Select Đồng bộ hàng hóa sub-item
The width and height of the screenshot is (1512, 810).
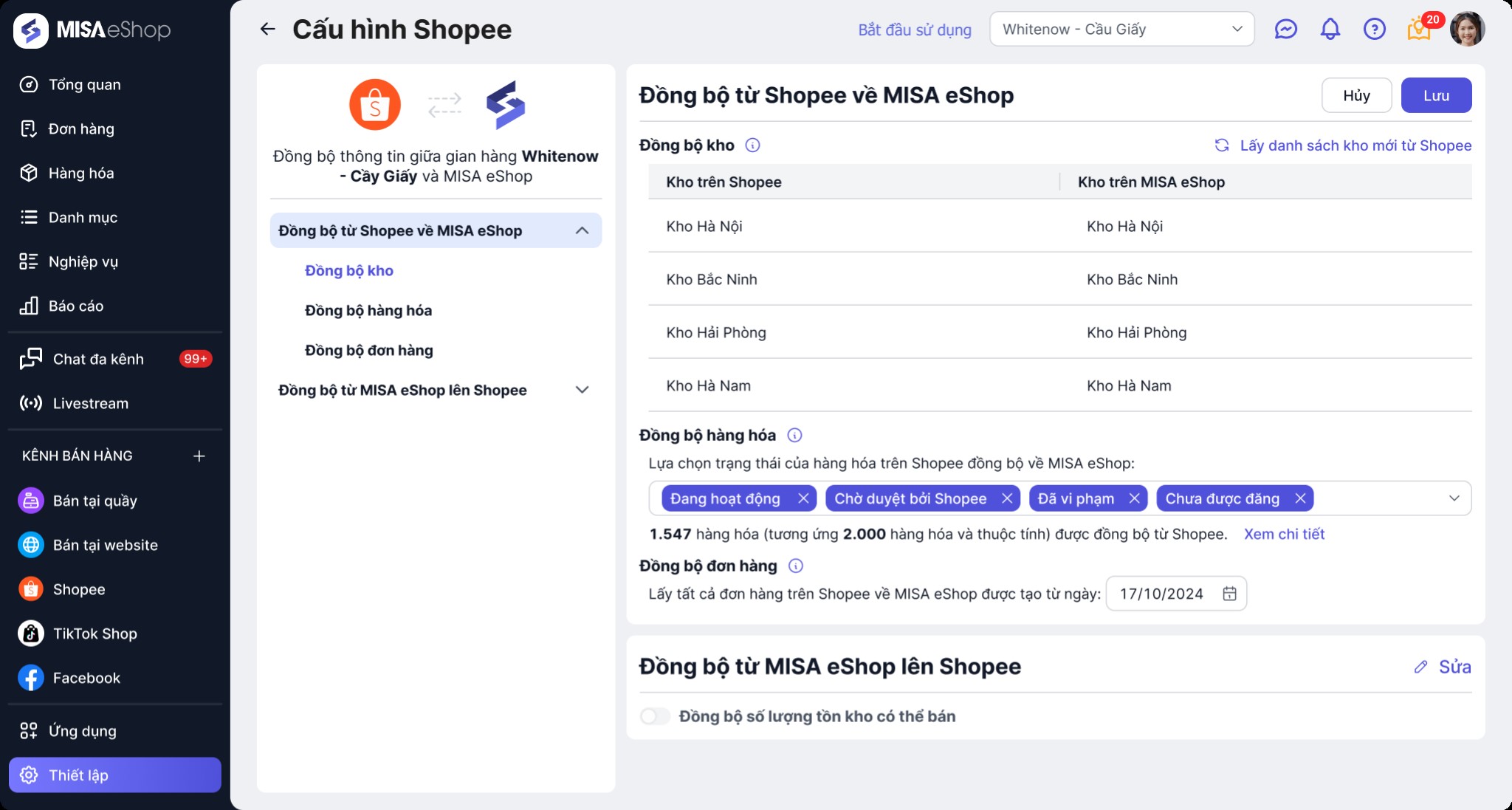coord(368,311)
